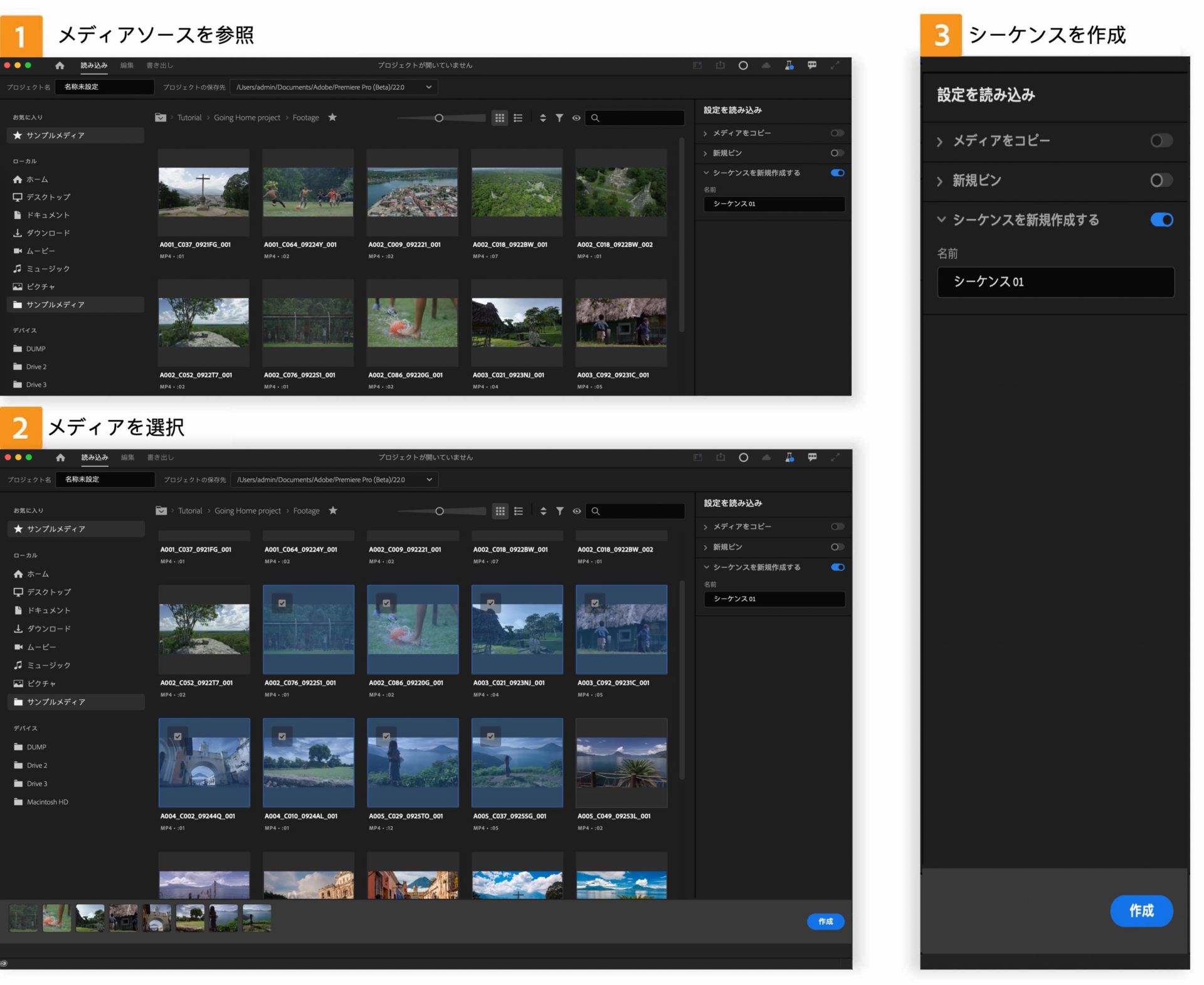Expand 新規ビン chevron in large step 3 panel
This screenshot has height=985, width=1204.
point(939,181)
